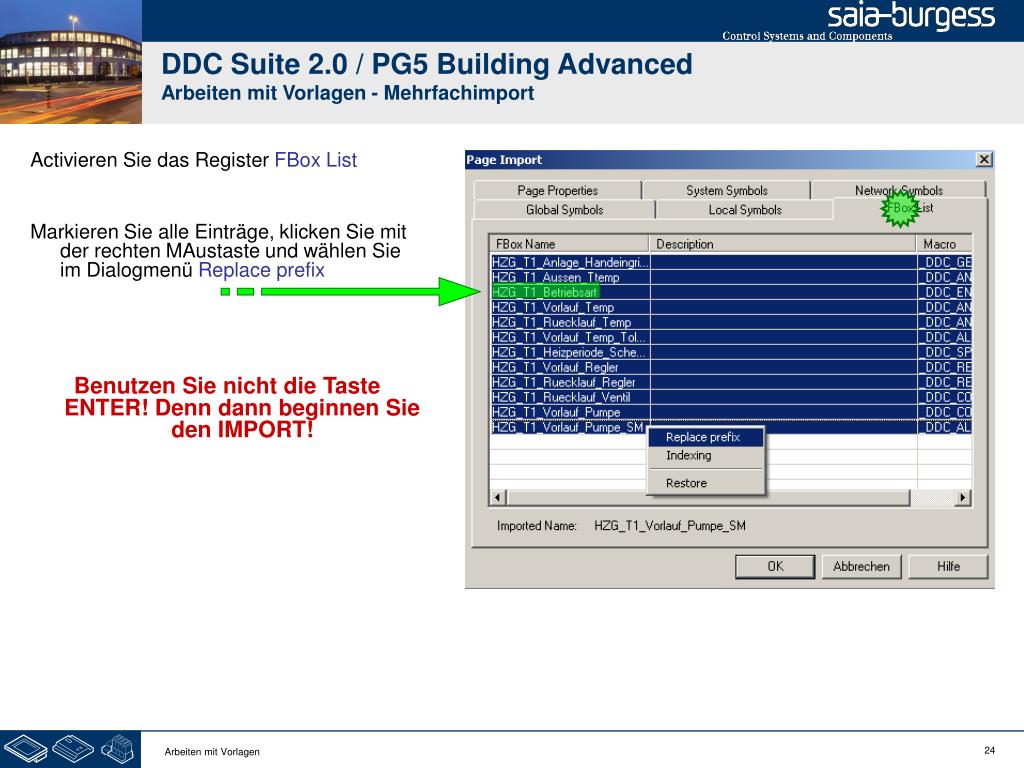Click DDC_GE macro cell in first row
1024x768 pixels.
[x=945, y=262]
